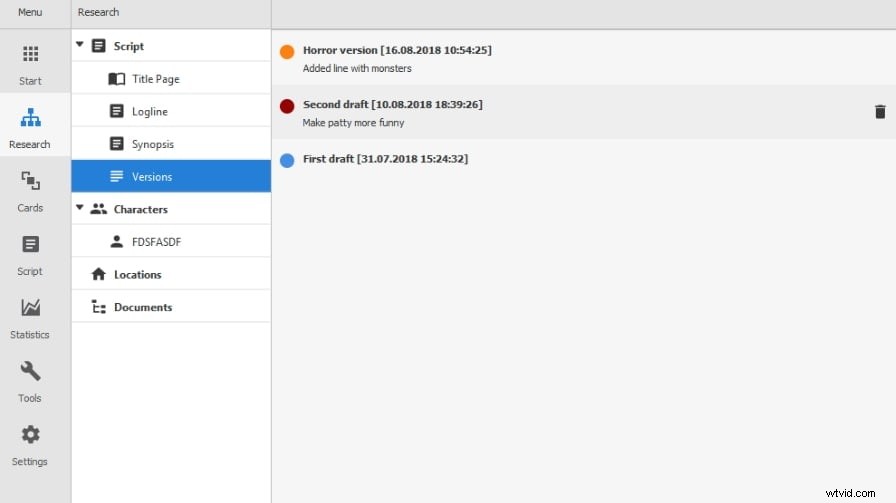Viewport: 896px width, 503px height.
Task: Click the Settings label in sidebar
Action: tap(30, 461)
